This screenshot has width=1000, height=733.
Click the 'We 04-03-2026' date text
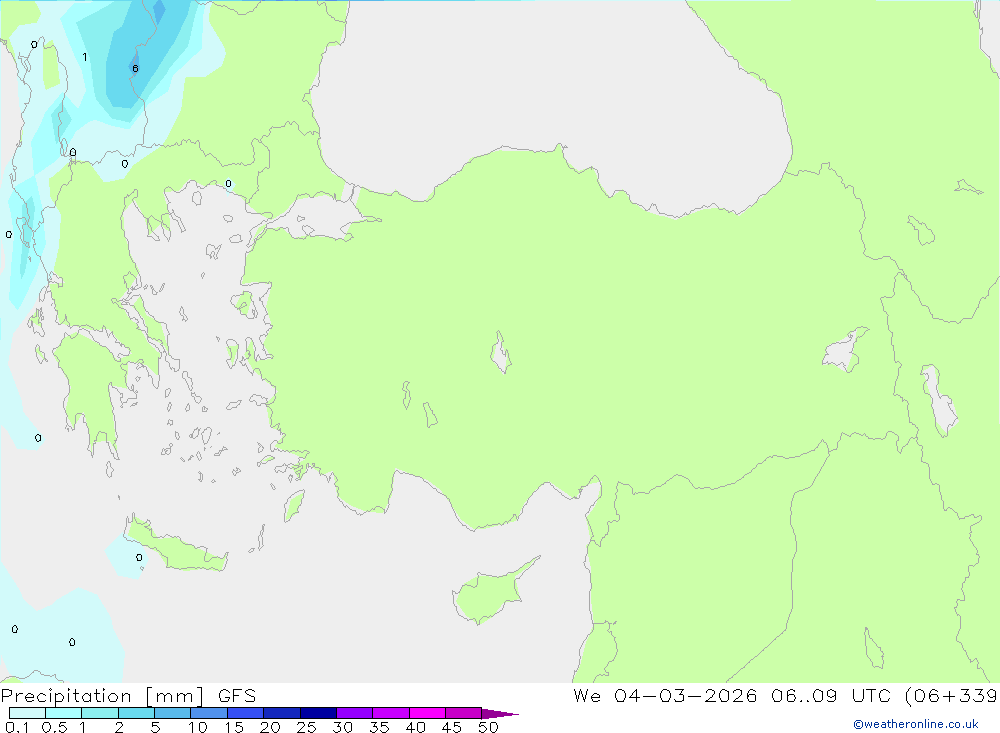[665, 696]
